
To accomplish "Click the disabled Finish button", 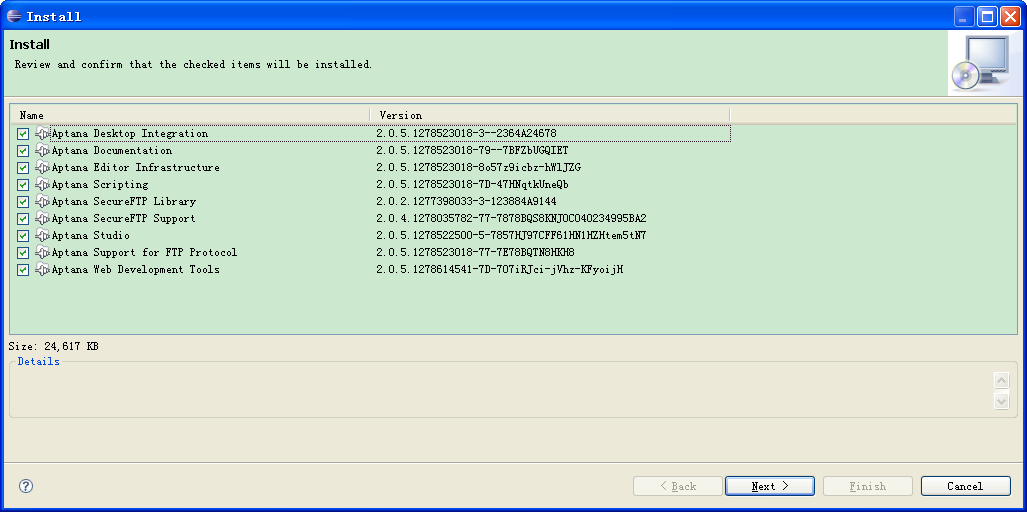I will [x=868, y=486].
